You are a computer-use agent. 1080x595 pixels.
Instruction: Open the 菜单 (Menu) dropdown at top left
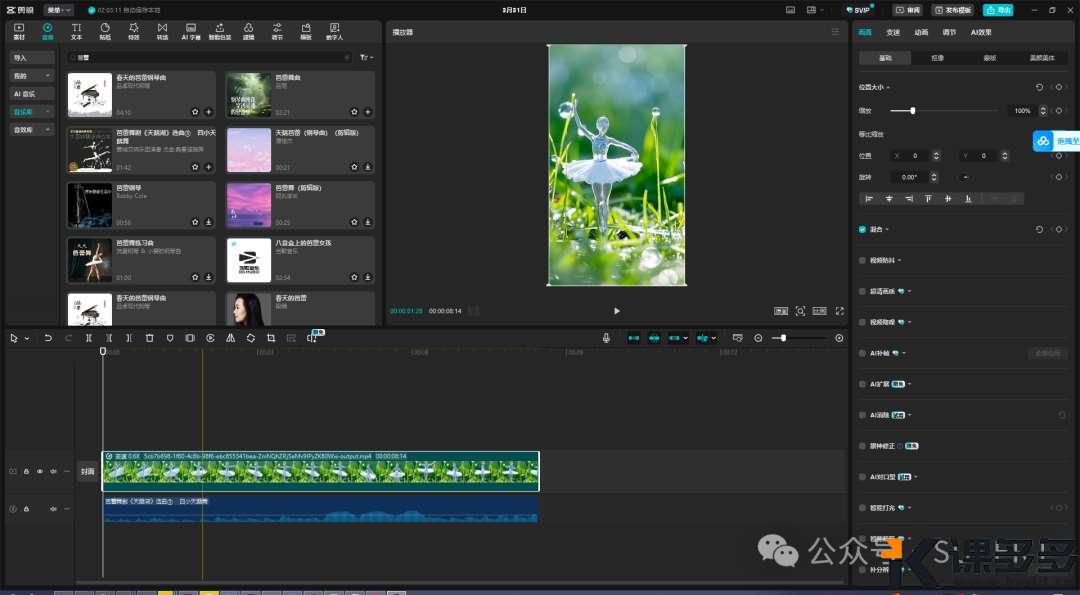[59, 10]
